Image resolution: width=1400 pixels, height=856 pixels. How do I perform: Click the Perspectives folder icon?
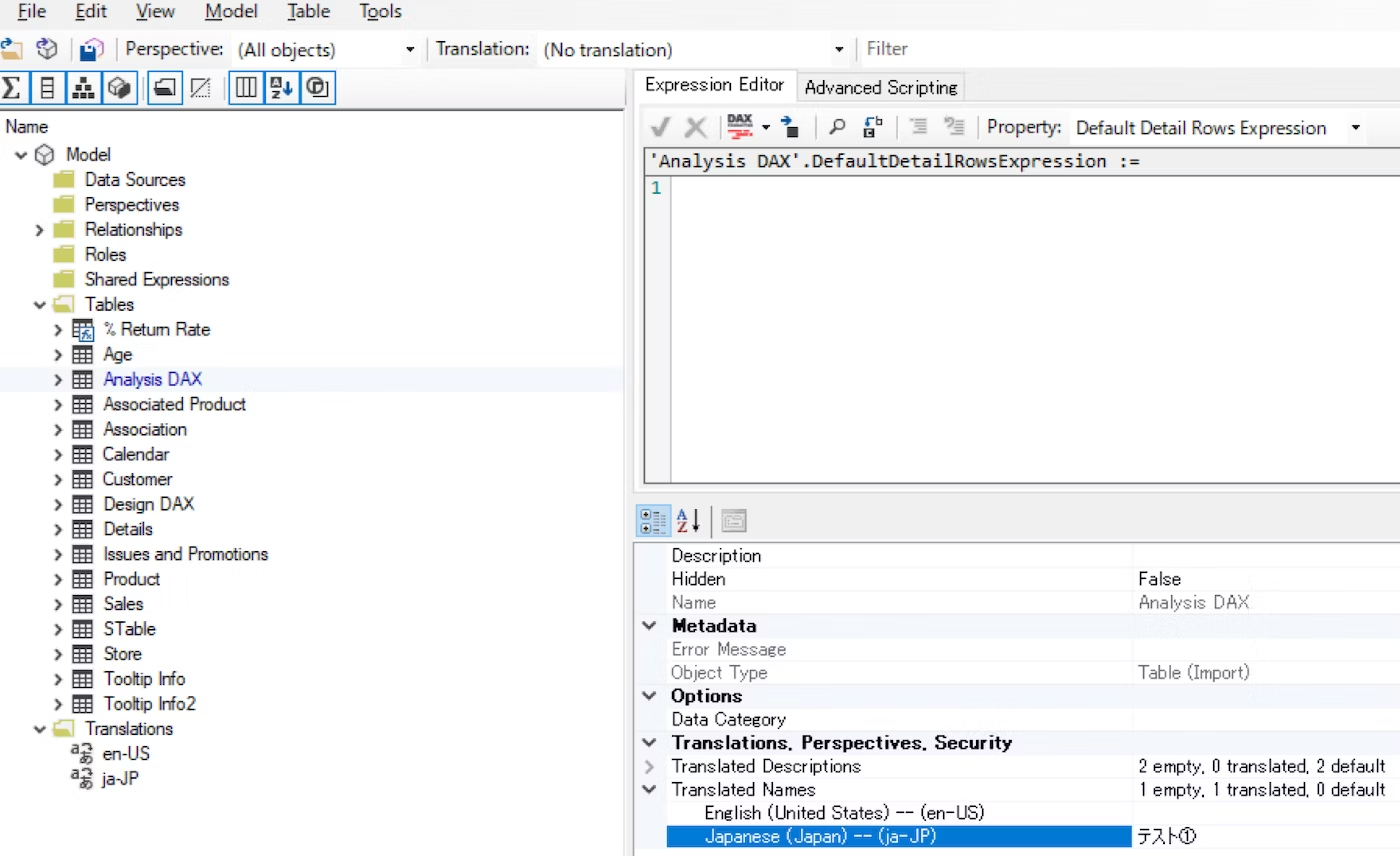point(64,205)
